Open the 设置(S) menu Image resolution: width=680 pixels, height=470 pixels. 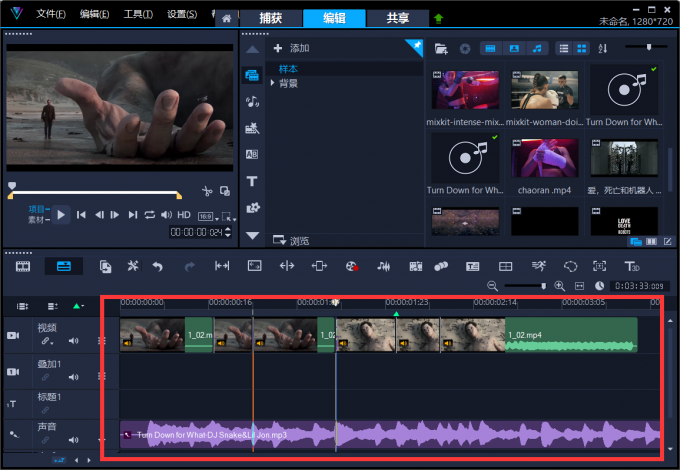[x=182, y=14]
